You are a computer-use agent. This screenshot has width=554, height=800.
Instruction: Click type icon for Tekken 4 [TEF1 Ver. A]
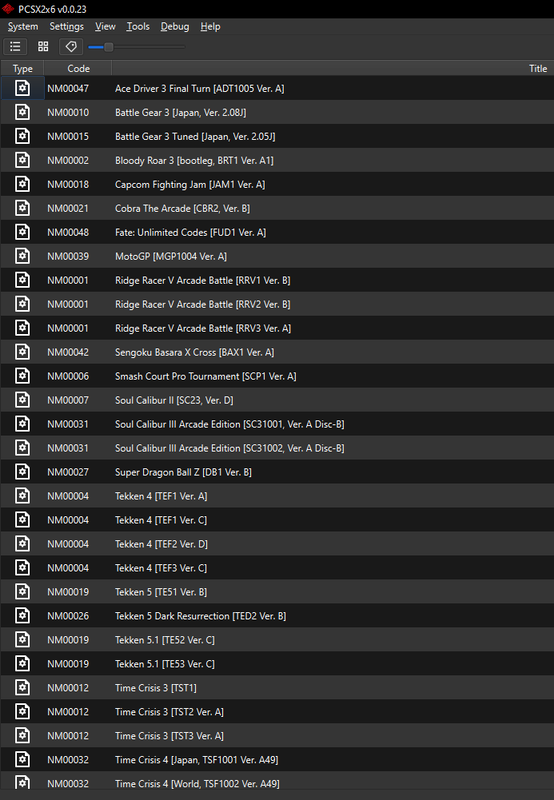pos(22,496)
